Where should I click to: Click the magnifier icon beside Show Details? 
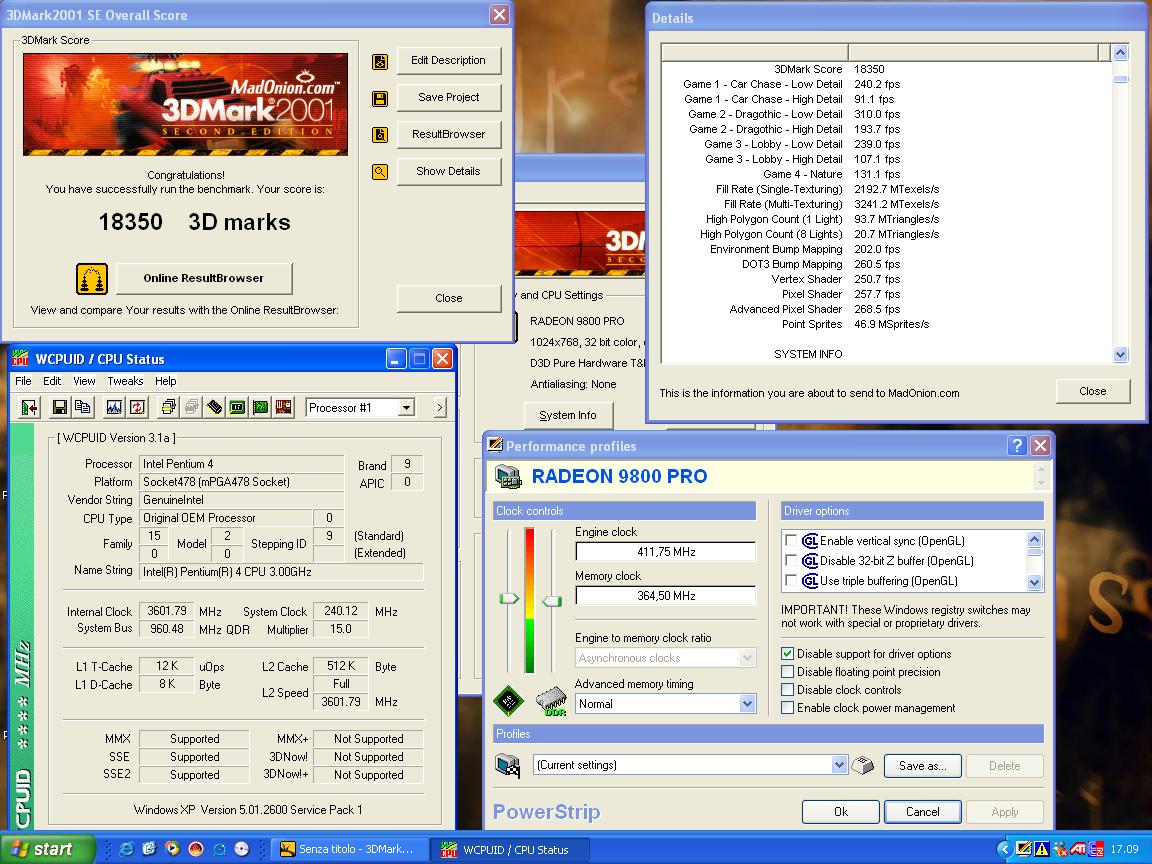[x=380, y=172]
